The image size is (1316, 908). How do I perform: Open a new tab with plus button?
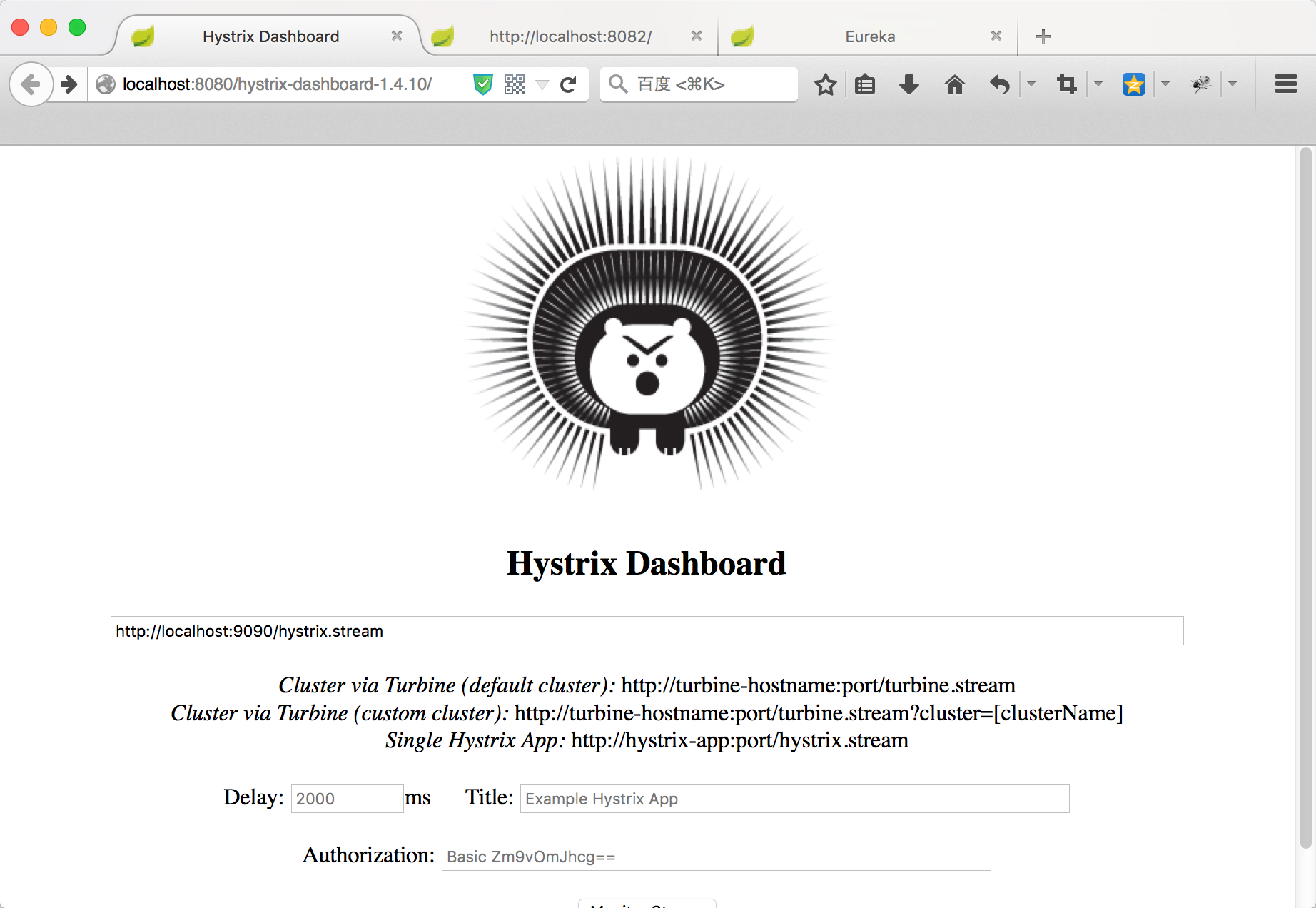point(1043,36)
